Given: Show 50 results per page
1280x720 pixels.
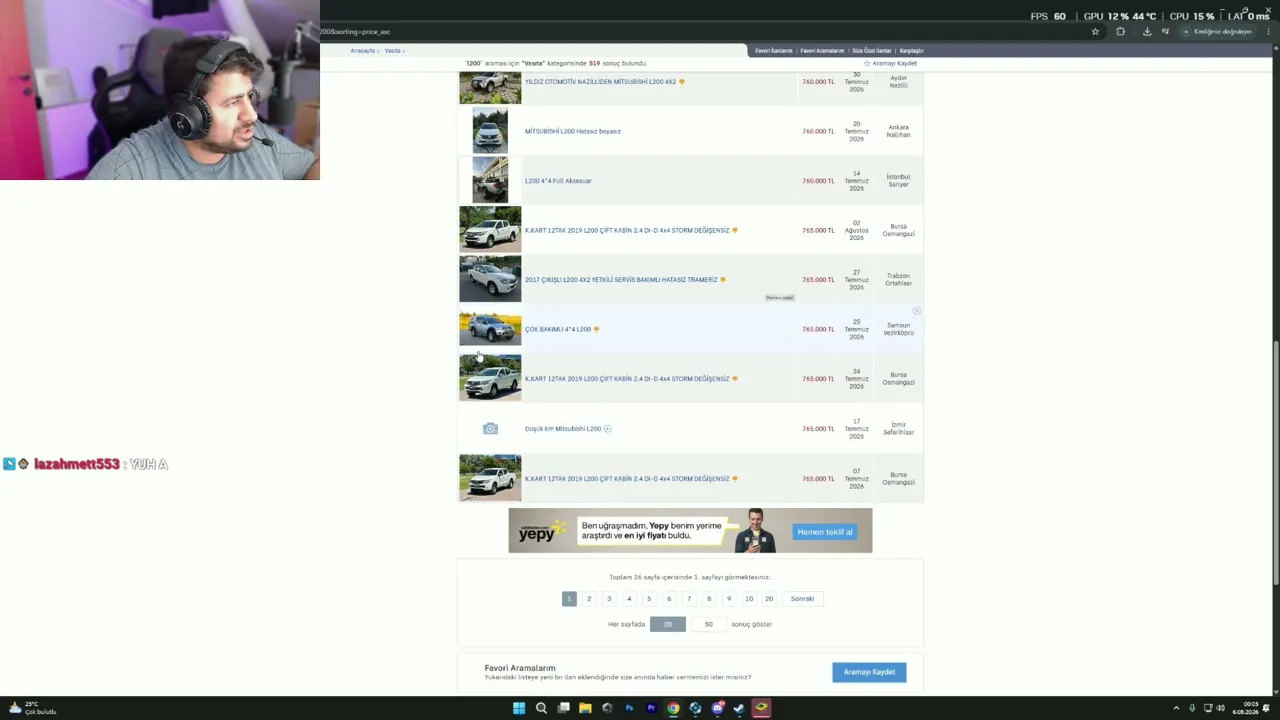Looking at the screenshot, I should [x=708, y=624].
